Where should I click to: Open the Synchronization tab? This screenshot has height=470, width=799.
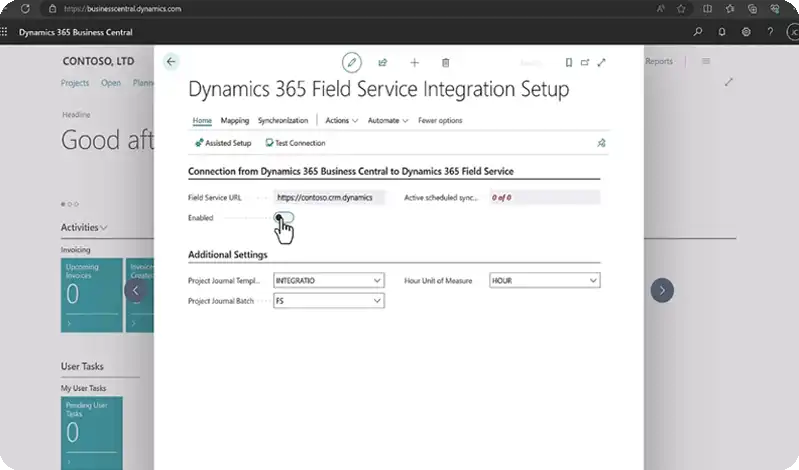(283, 120)
